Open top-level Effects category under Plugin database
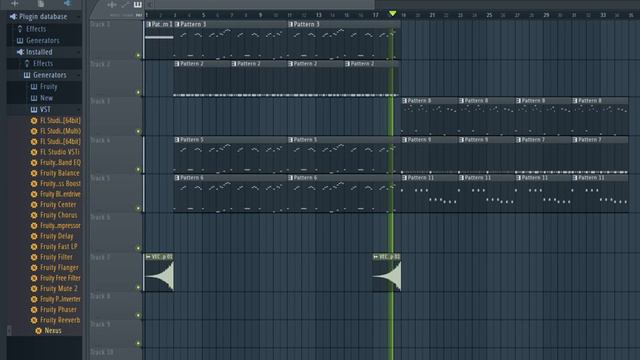Viewport: 640px width, 360px height. (36, 29)
